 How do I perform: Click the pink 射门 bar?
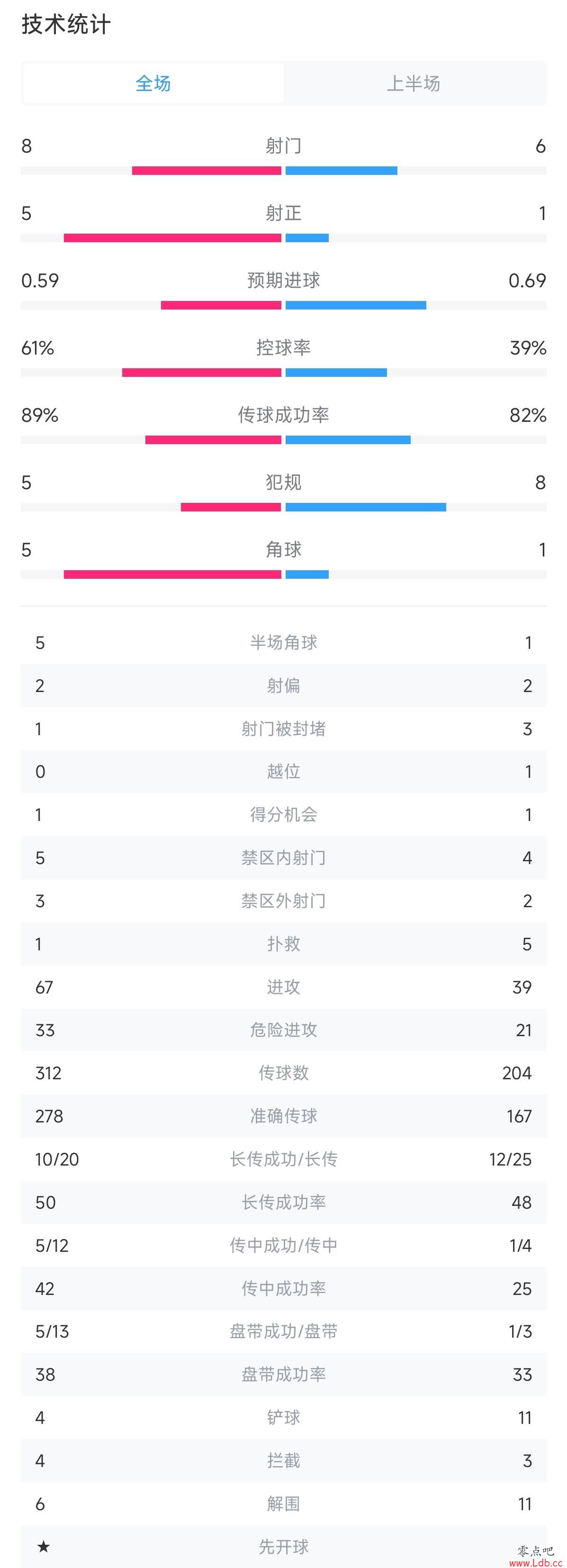coord(207,171)
